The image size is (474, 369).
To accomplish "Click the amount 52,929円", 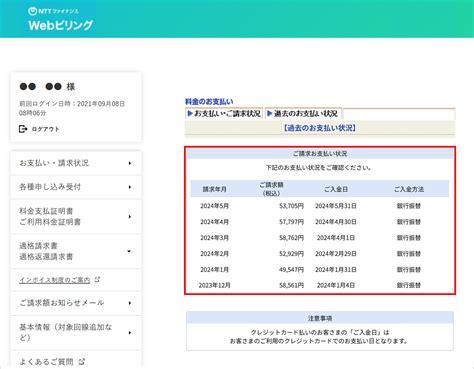I will coord(291,254).
